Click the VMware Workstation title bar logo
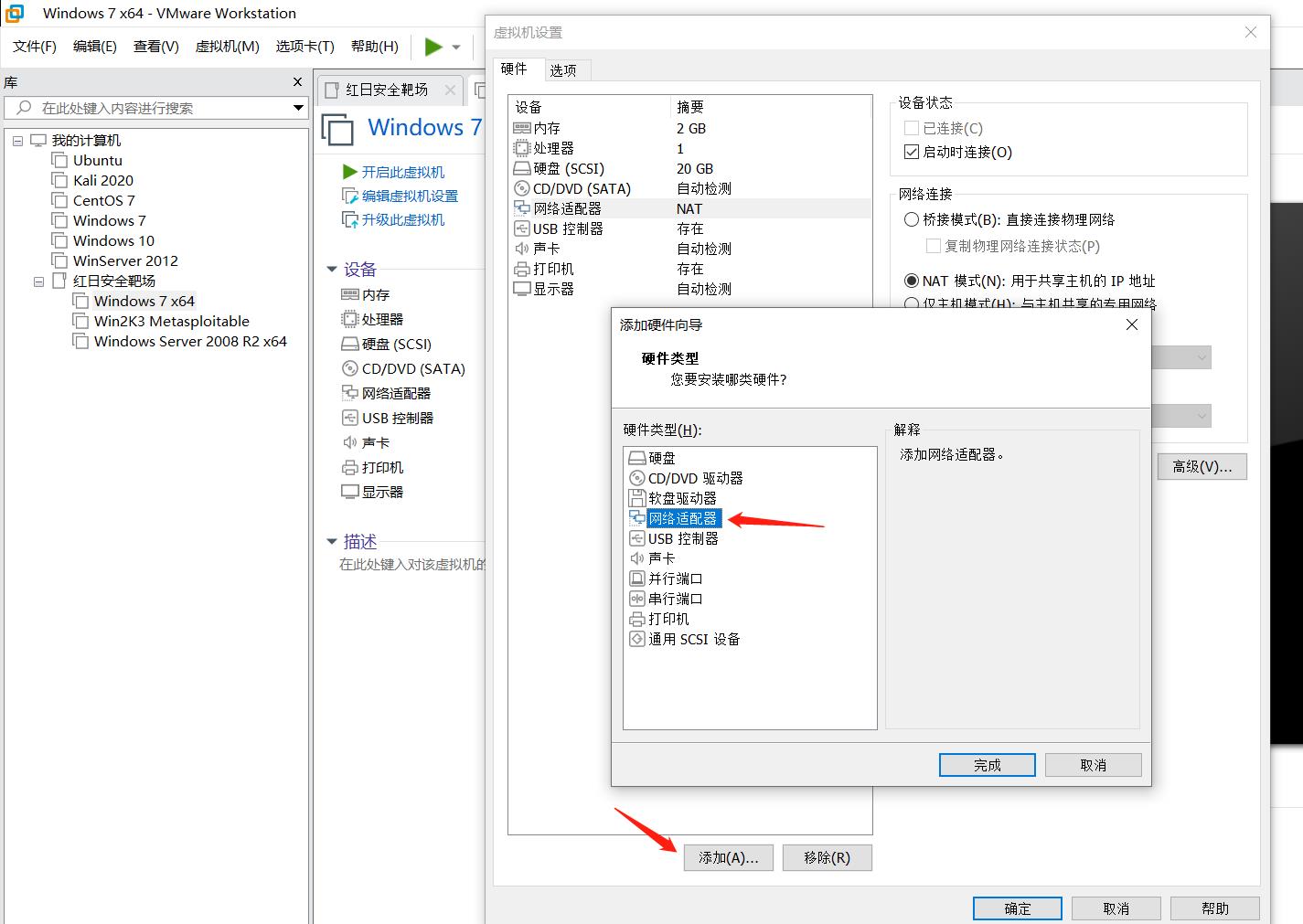Viewport: 1303px width, 924px height. [x=15, y=14]
